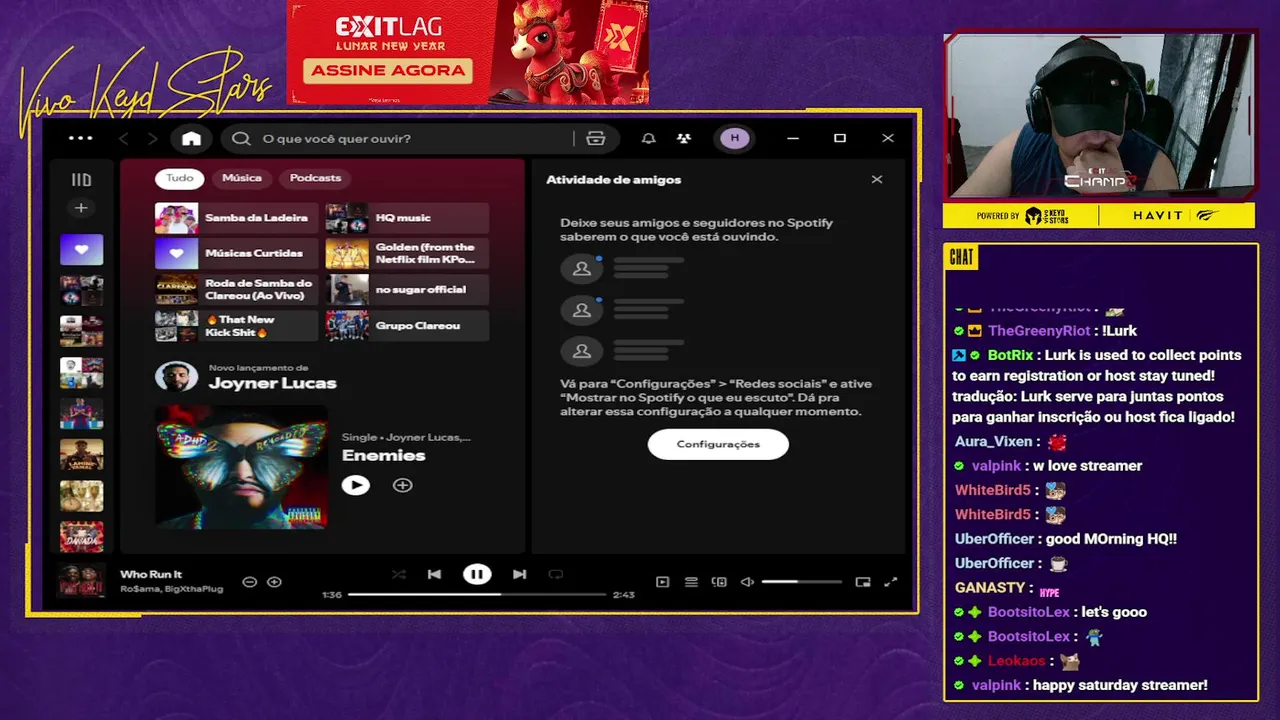Add Enemies to your library
The image size is (1280, 720).
[x=402, y=485]
